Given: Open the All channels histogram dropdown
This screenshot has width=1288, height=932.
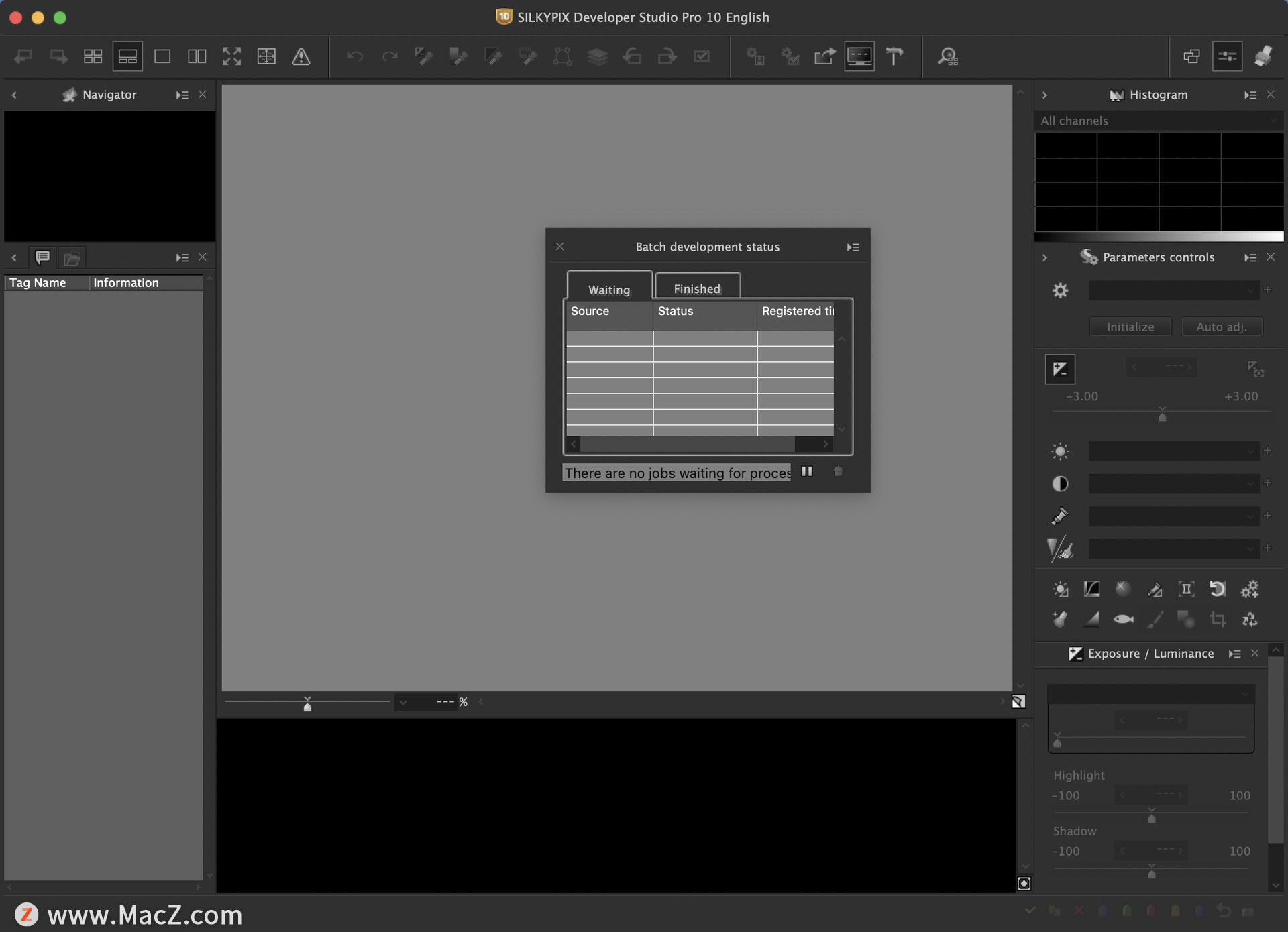Looking at the screenshot, I should 1159,121.
